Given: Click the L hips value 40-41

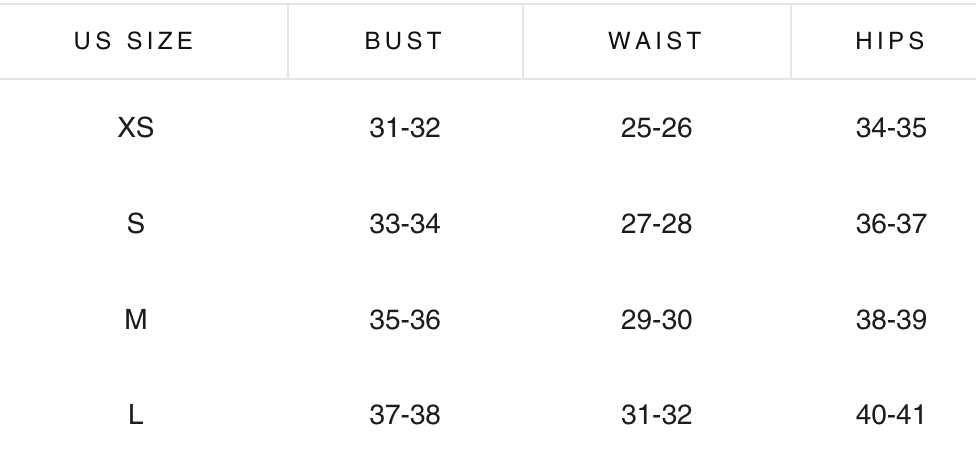Looking at the screenshot, I should coord(891,415).
